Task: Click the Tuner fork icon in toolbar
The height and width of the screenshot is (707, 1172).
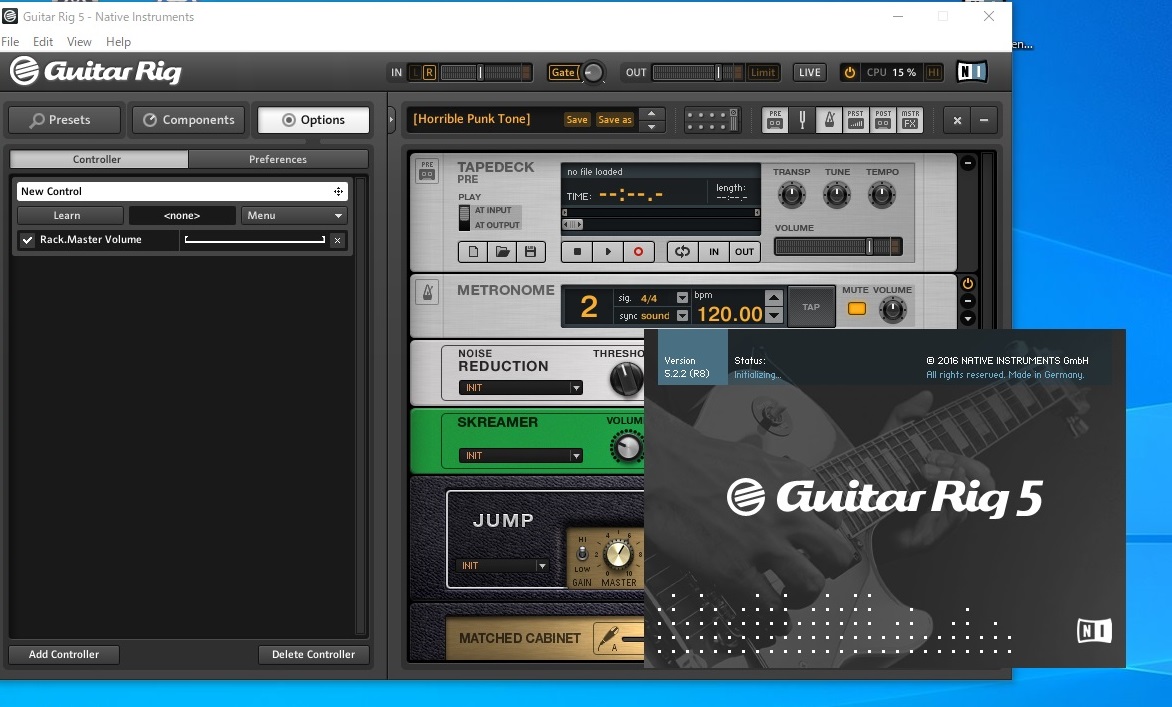Action: (x=802, y=120)
